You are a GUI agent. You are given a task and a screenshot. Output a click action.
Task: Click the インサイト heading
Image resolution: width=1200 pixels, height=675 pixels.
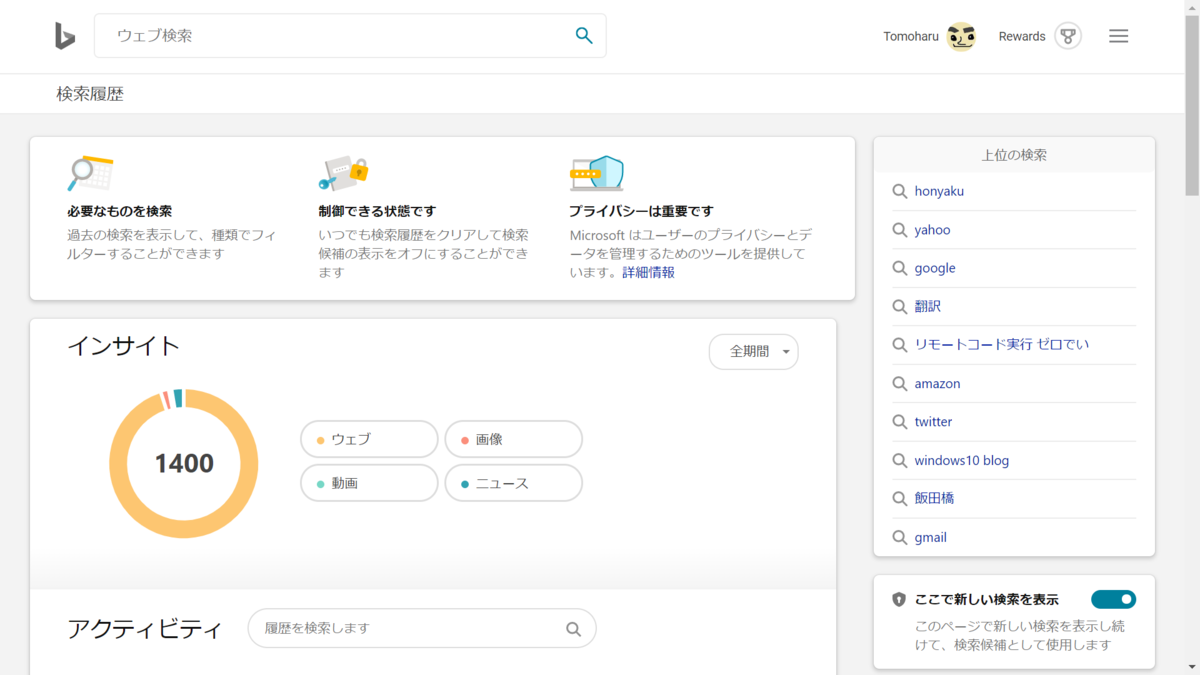point(123,347)
